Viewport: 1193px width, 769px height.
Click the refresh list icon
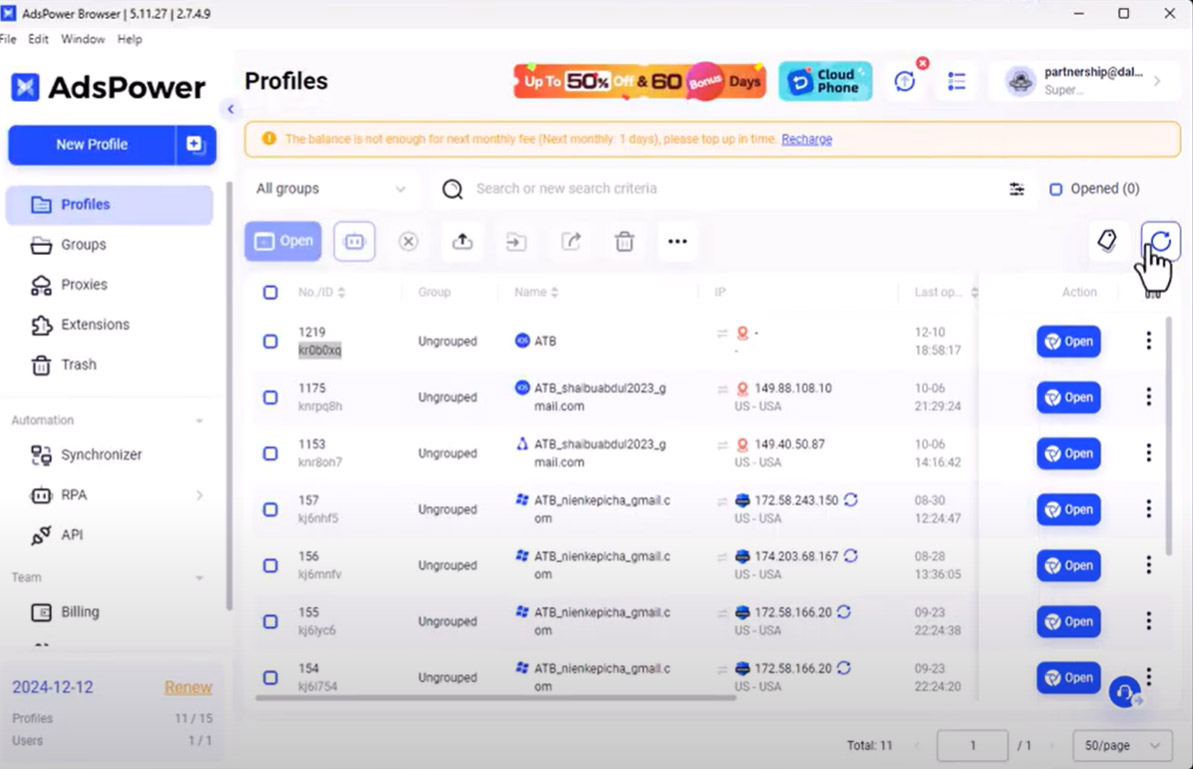[x=1160, y=241]
